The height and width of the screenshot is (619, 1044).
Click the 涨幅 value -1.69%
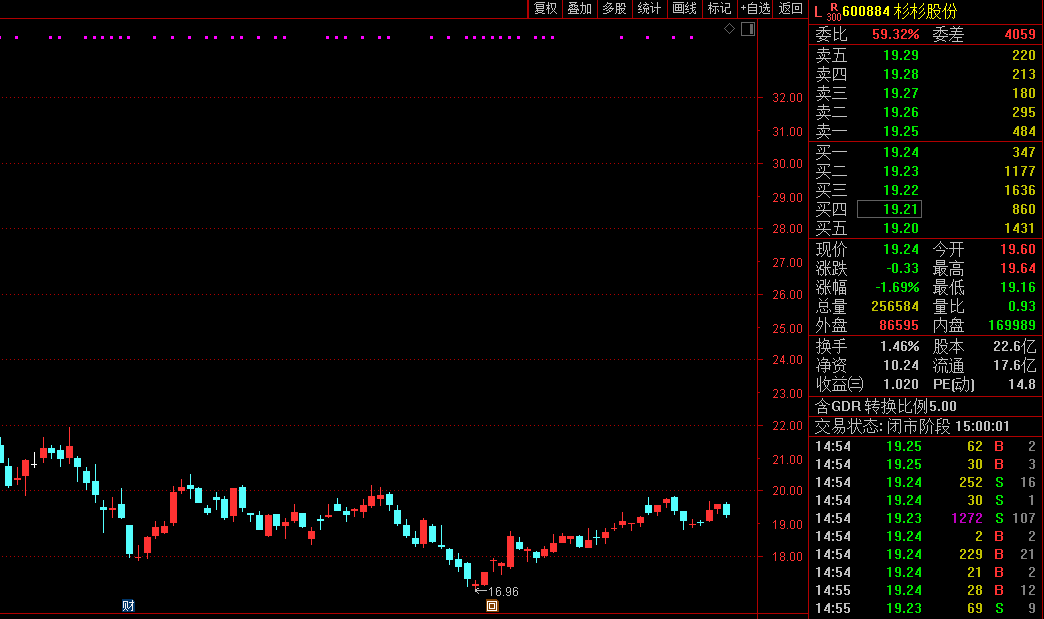(x=897, y=287)
